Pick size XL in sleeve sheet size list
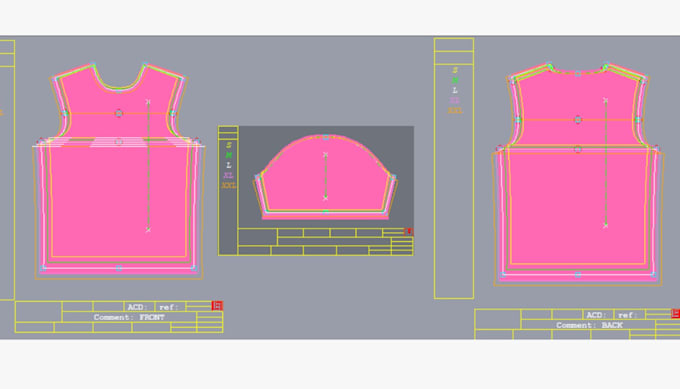The width and height of the screenshot is (680, 389). [229, 175]
